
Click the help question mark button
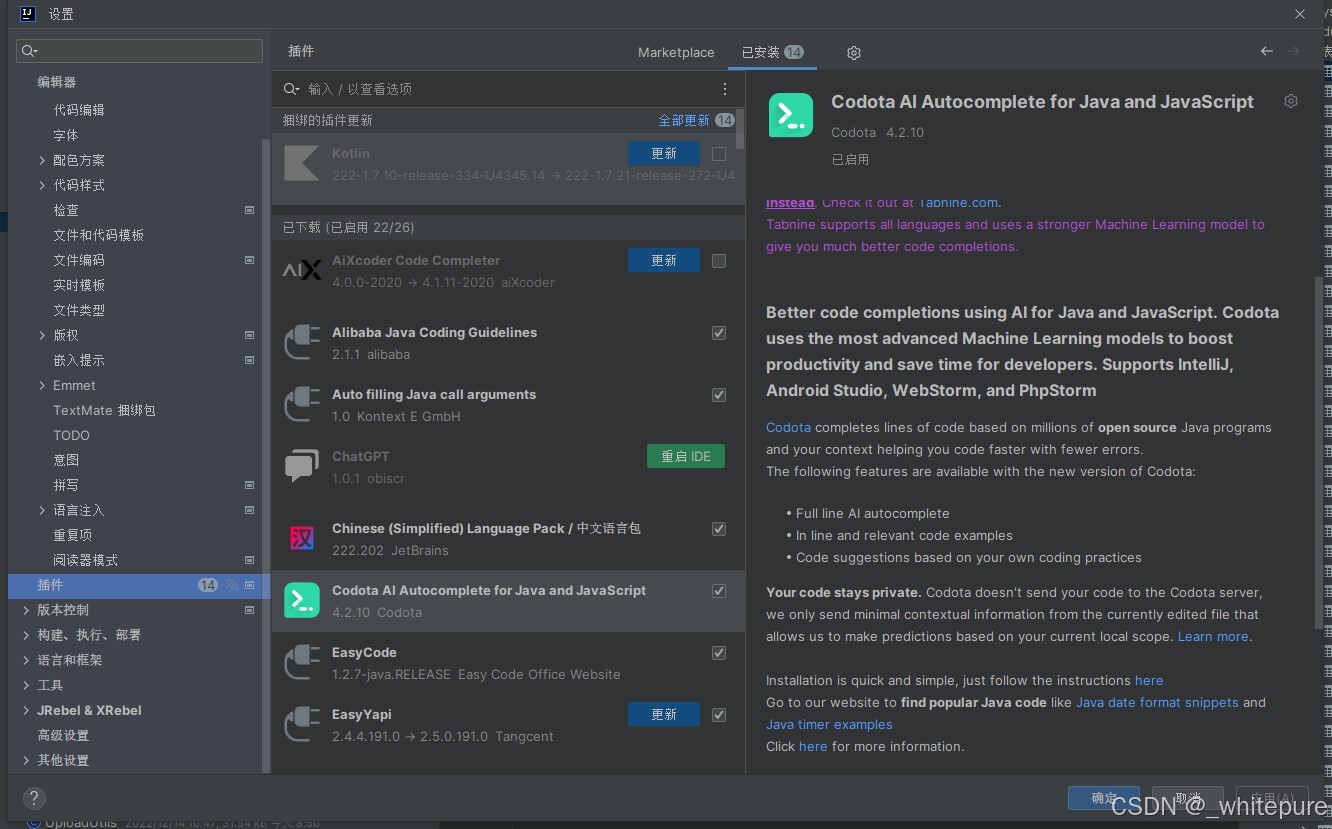tap(34, 798)
